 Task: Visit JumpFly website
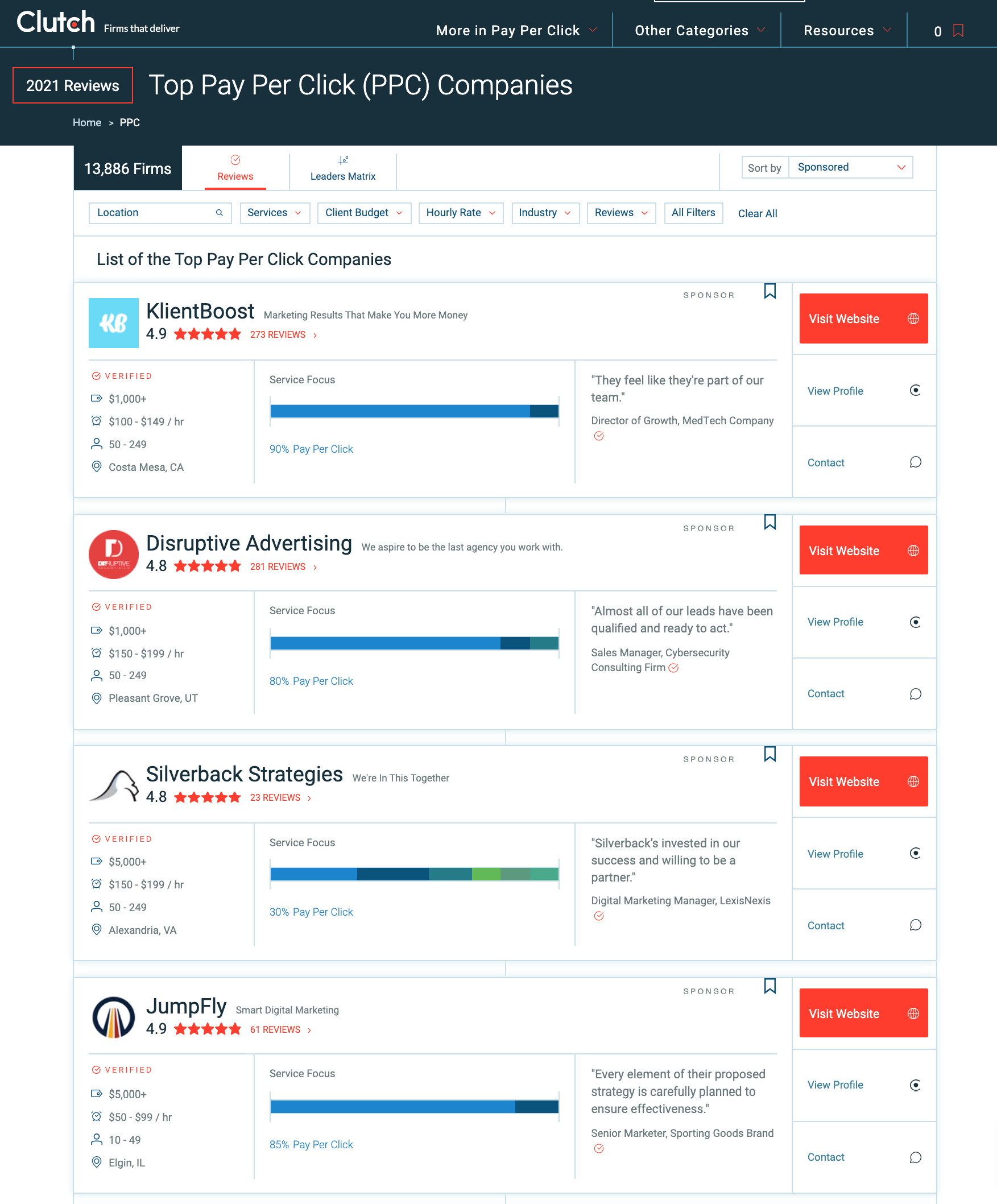pyautogui.click(x=863, y=1013)
